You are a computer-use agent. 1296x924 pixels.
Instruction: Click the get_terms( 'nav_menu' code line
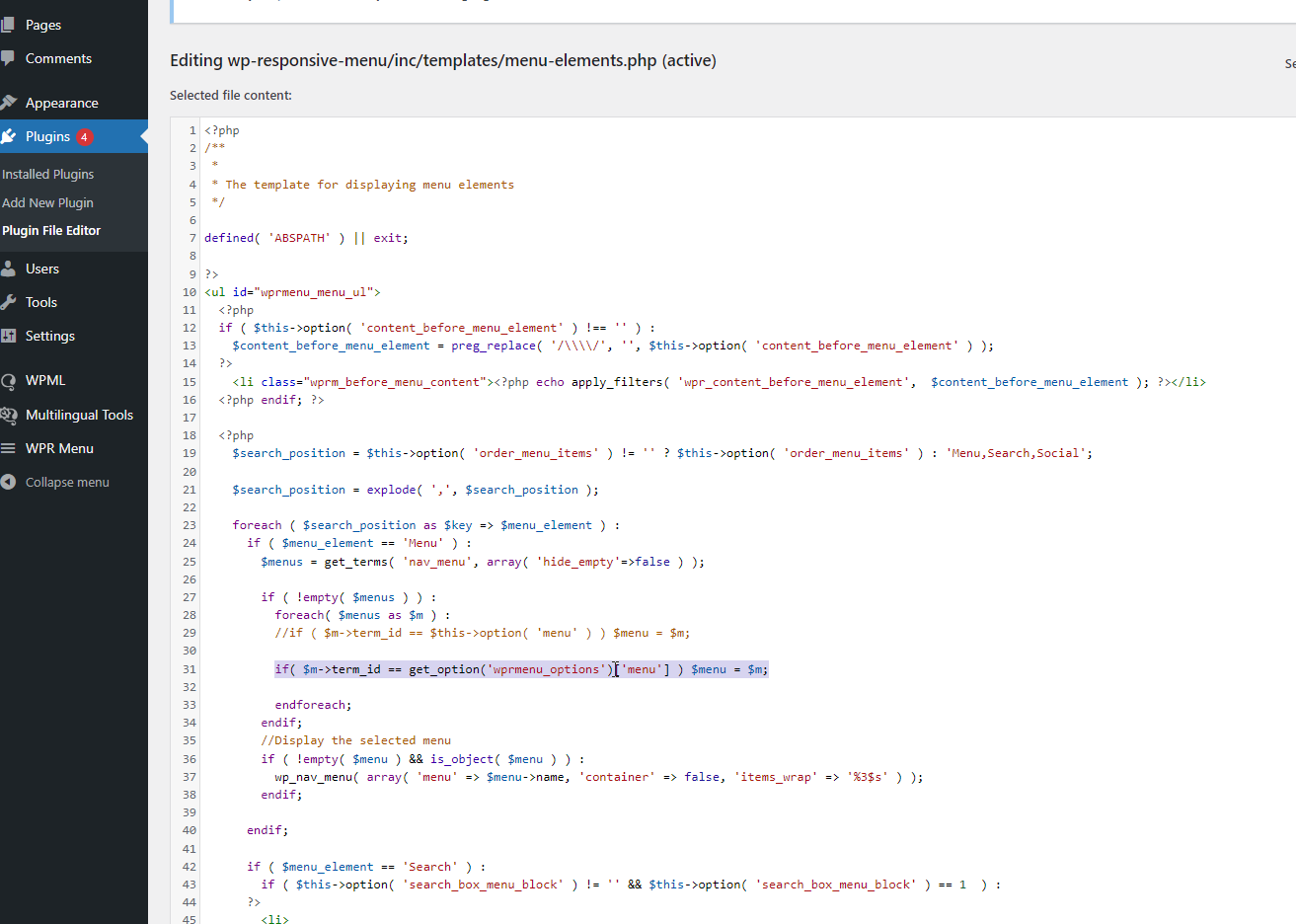click(483, 562)
